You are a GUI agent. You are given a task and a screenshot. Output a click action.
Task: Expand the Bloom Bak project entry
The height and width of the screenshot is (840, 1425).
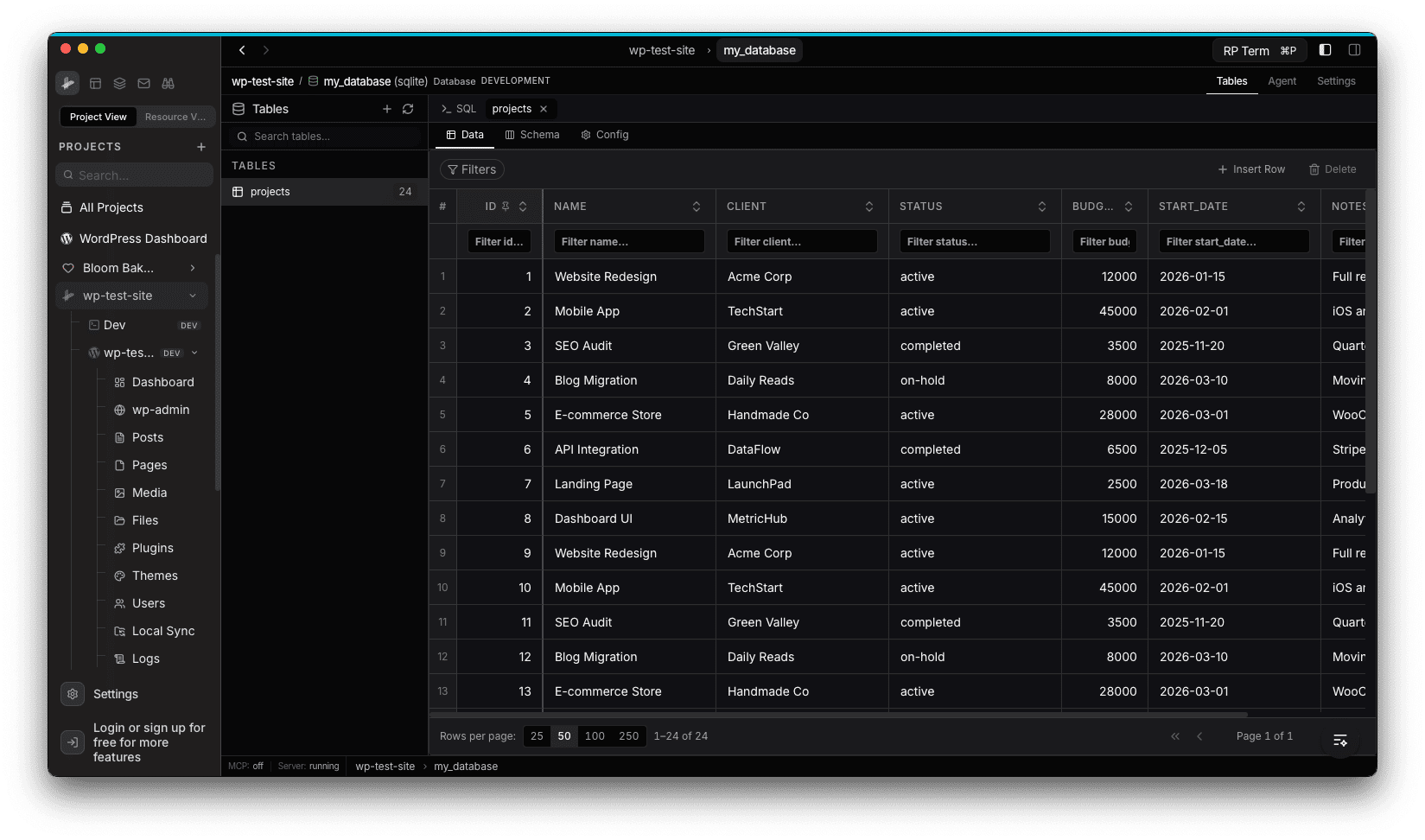(x=193, y=268)
